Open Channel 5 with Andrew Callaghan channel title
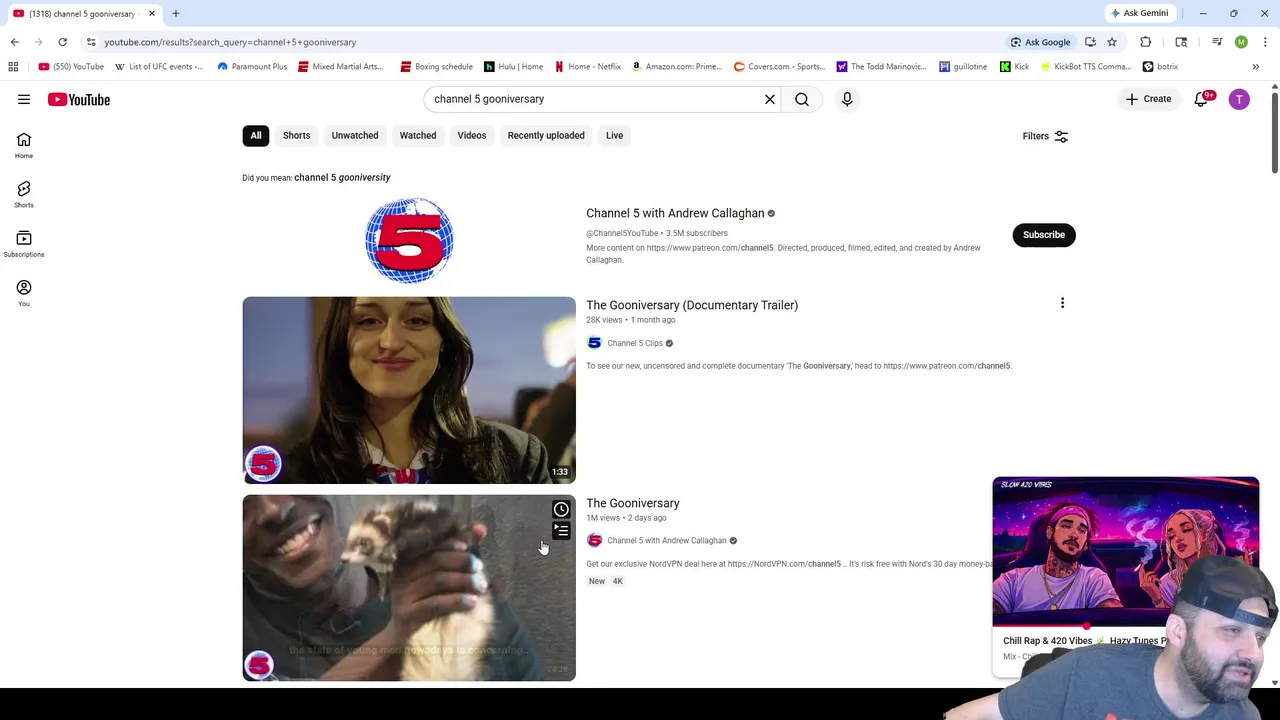 [675, 213]
